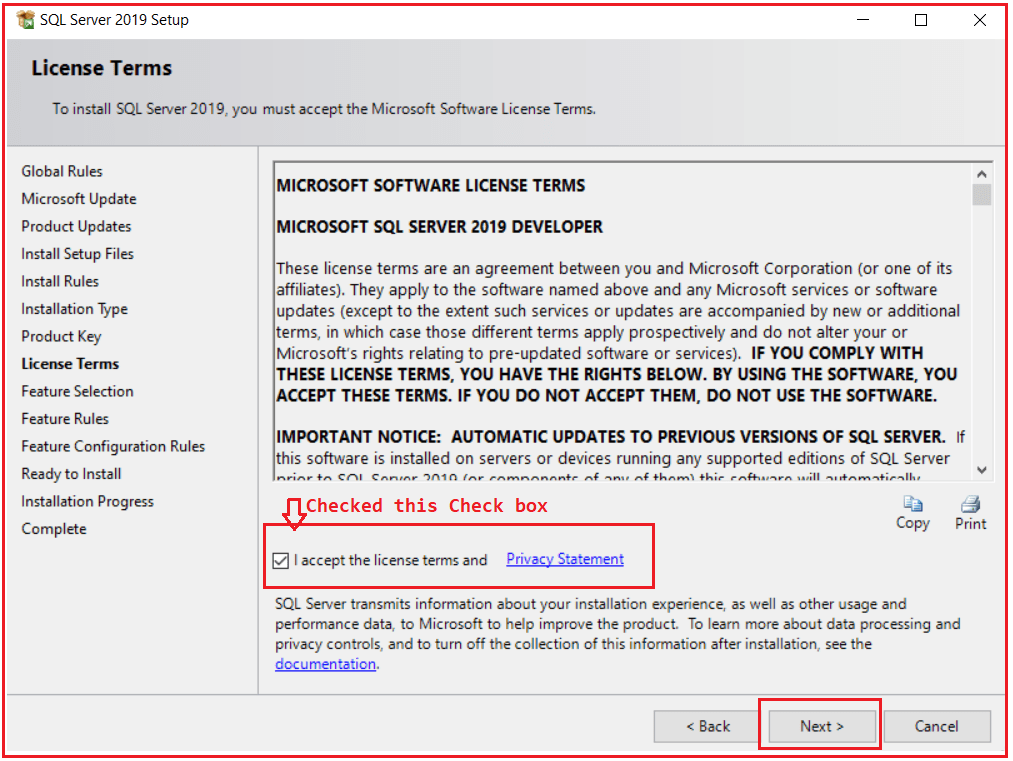Select the Feature Configuration Rules step

[113, 446]
